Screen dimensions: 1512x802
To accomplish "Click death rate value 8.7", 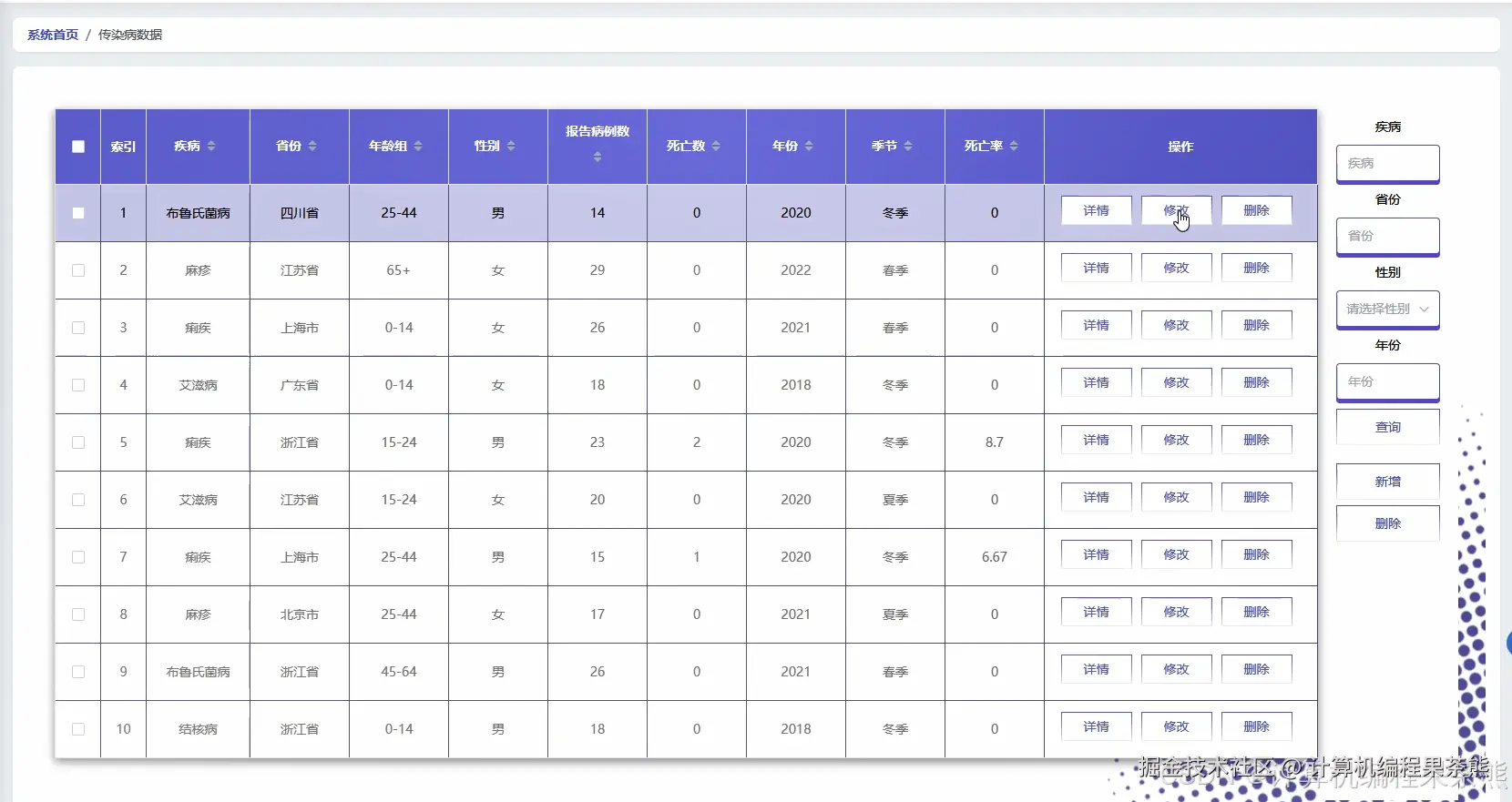I will click(994, 442).
